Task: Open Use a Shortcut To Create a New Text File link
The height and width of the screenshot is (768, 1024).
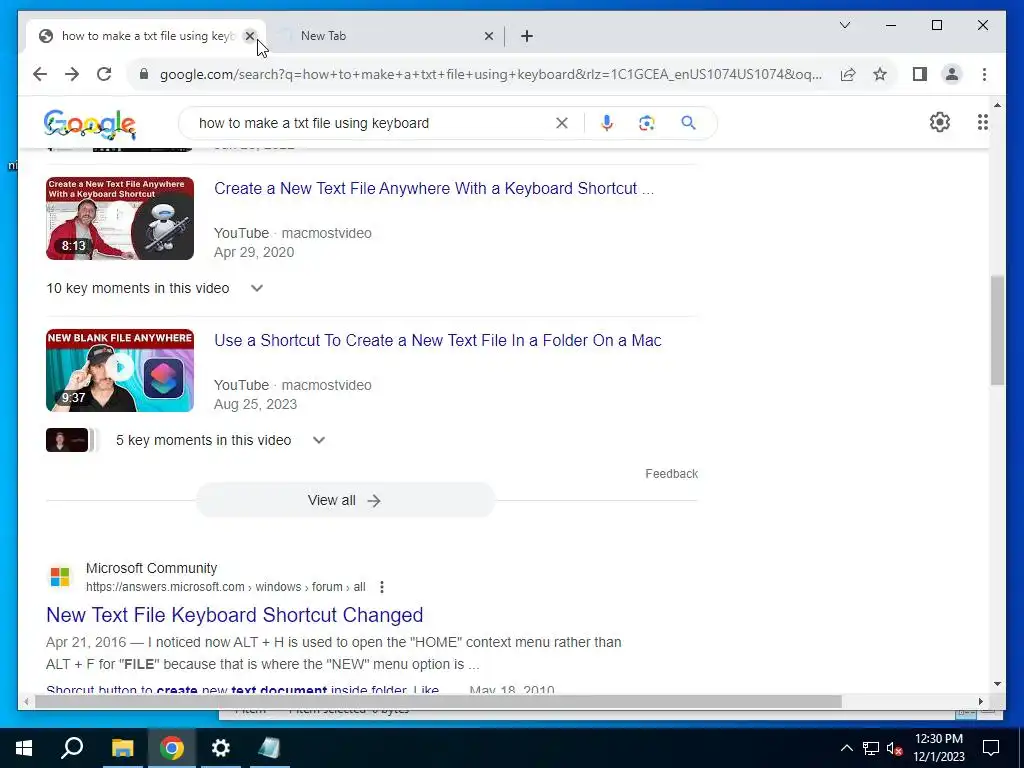Action: pos(438,341)
